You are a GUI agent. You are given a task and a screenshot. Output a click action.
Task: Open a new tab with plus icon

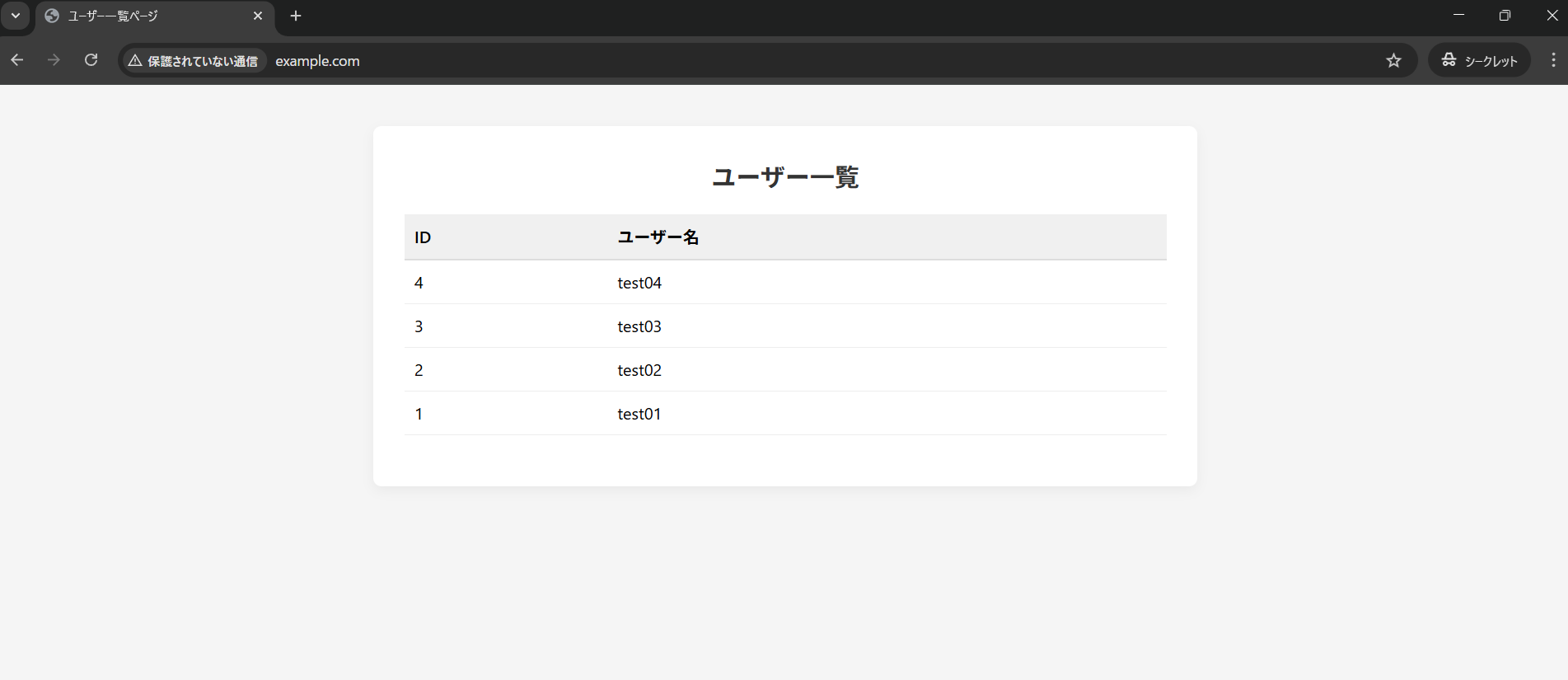tap(296, 16)
